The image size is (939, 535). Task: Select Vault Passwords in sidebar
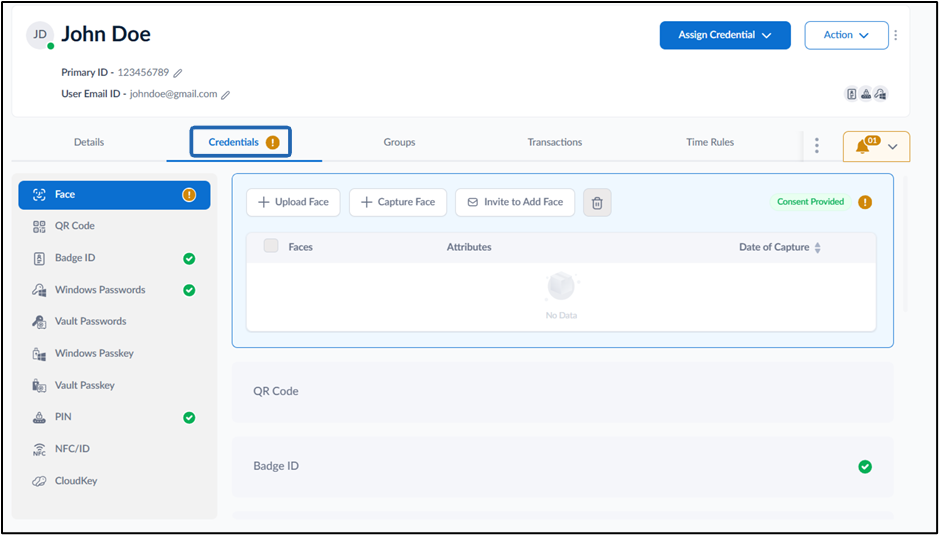[114, 322]
